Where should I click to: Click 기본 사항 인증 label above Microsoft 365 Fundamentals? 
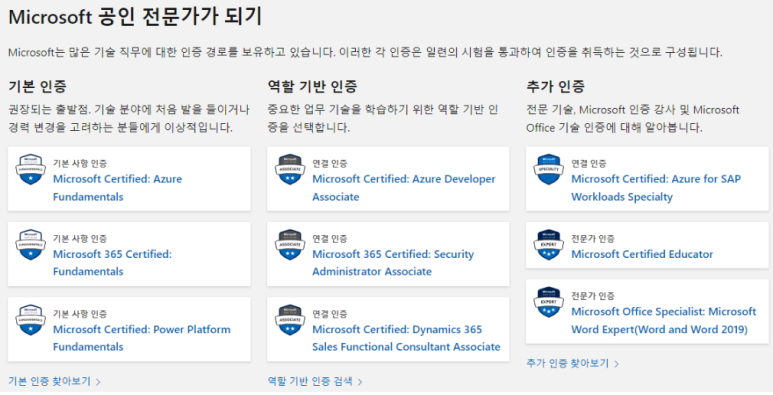(80, 239)
